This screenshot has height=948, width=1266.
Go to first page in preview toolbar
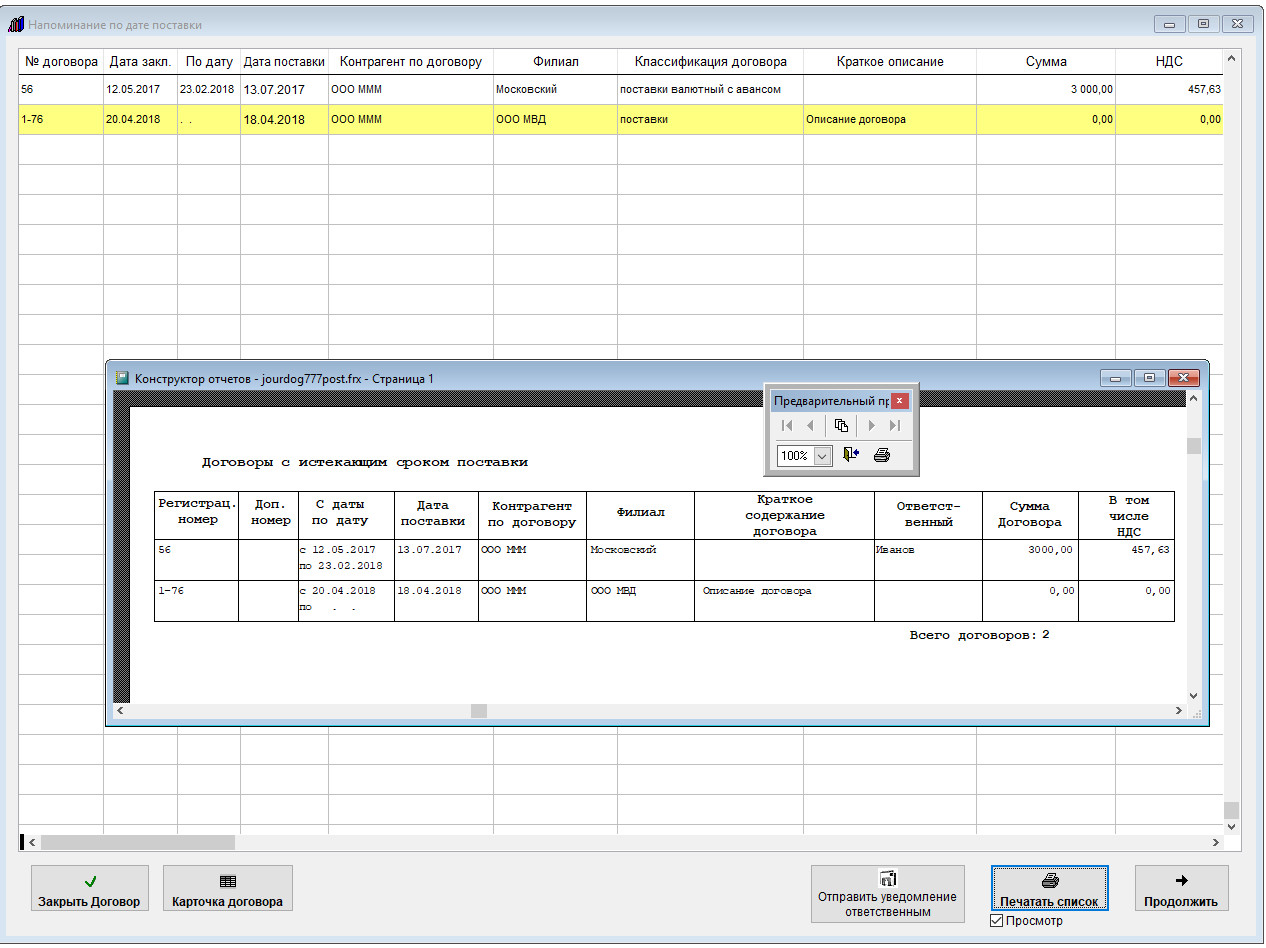click(787, 425)
